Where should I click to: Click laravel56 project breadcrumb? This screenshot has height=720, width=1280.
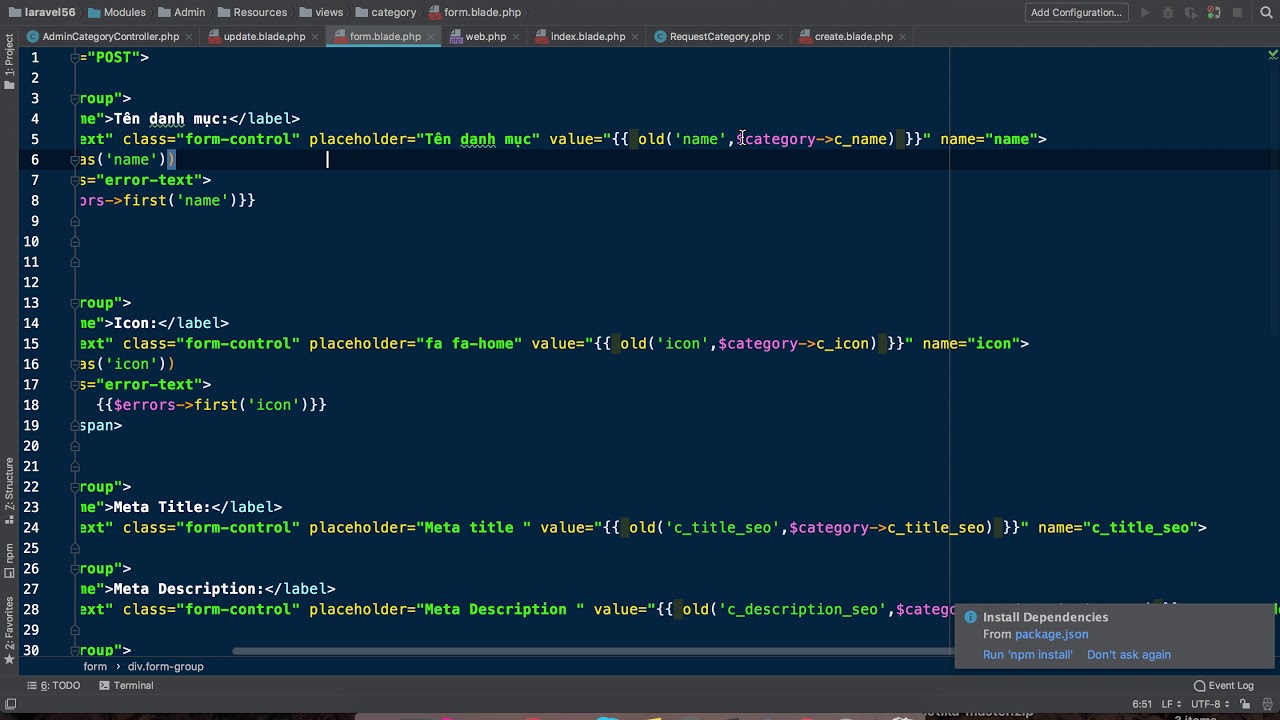(51, 13)
